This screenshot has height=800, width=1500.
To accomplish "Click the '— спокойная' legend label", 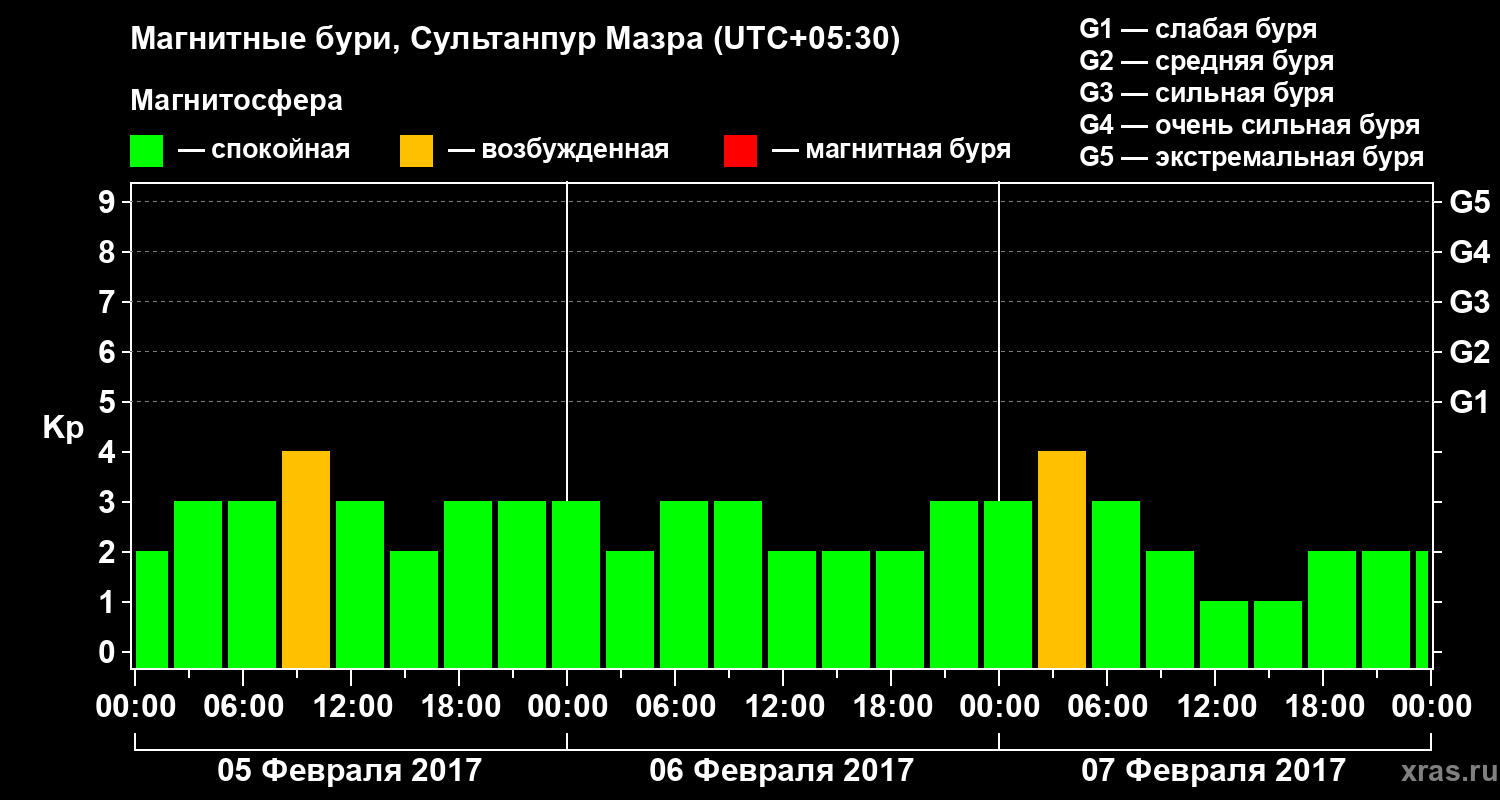I will click(x=264, y=151).
